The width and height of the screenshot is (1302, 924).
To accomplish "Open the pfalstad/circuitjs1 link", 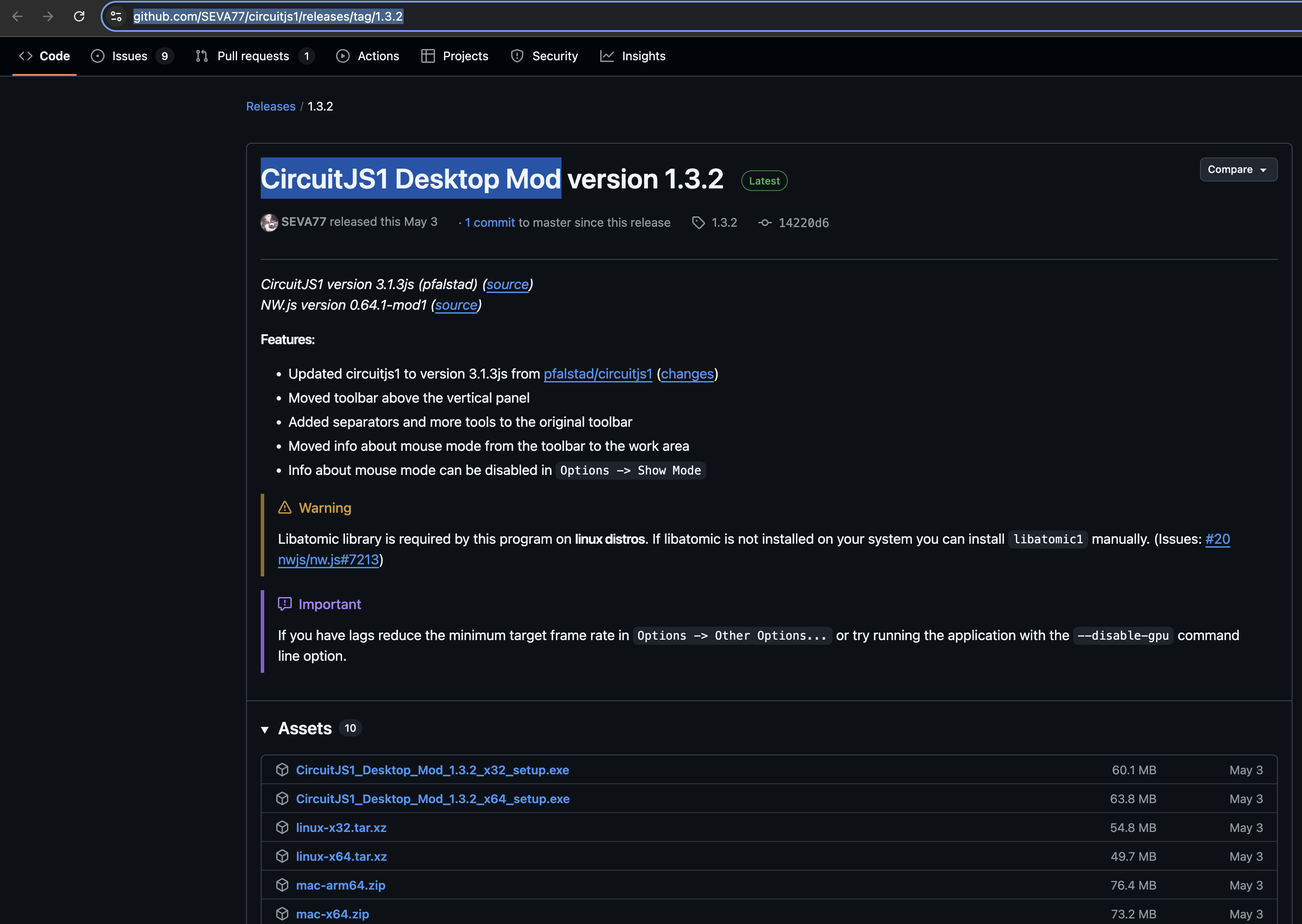I will click(x=598, y=374).
